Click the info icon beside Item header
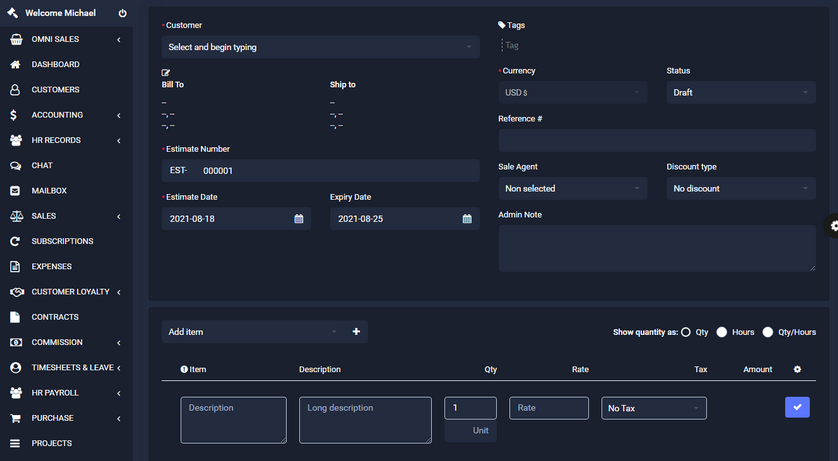The height and width of the screenshot is (461, 838). point(184,370)
